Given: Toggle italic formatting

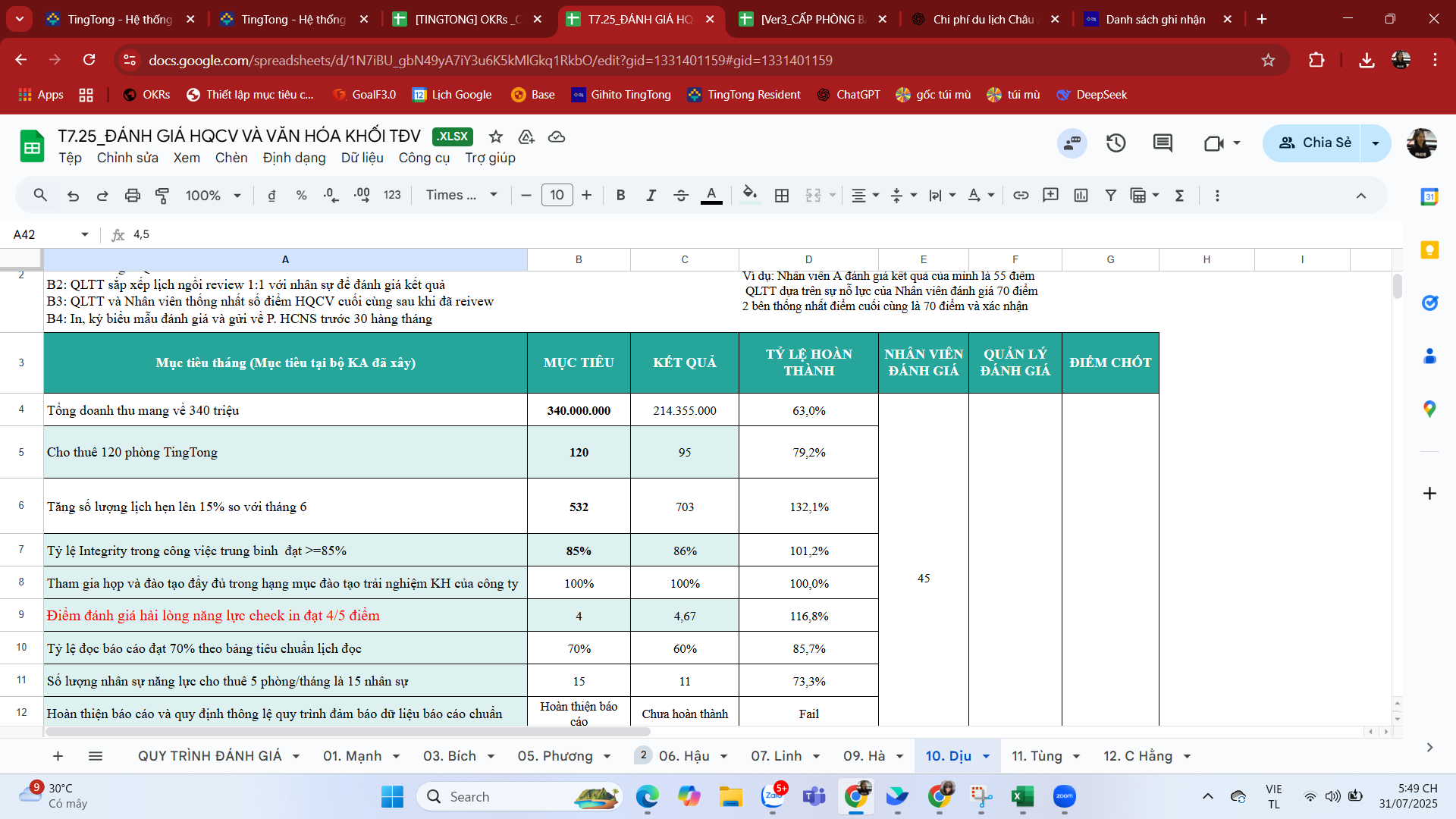Looking at the screenshot, I should click(651, 196).
